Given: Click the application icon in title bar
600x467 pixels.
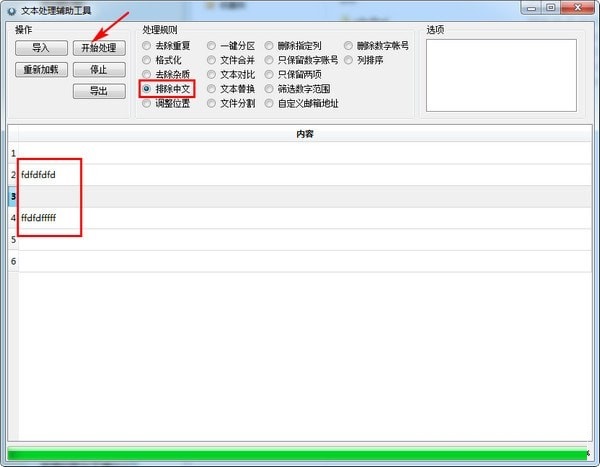Looking at the screenshot, I should (x=12, y=11).
